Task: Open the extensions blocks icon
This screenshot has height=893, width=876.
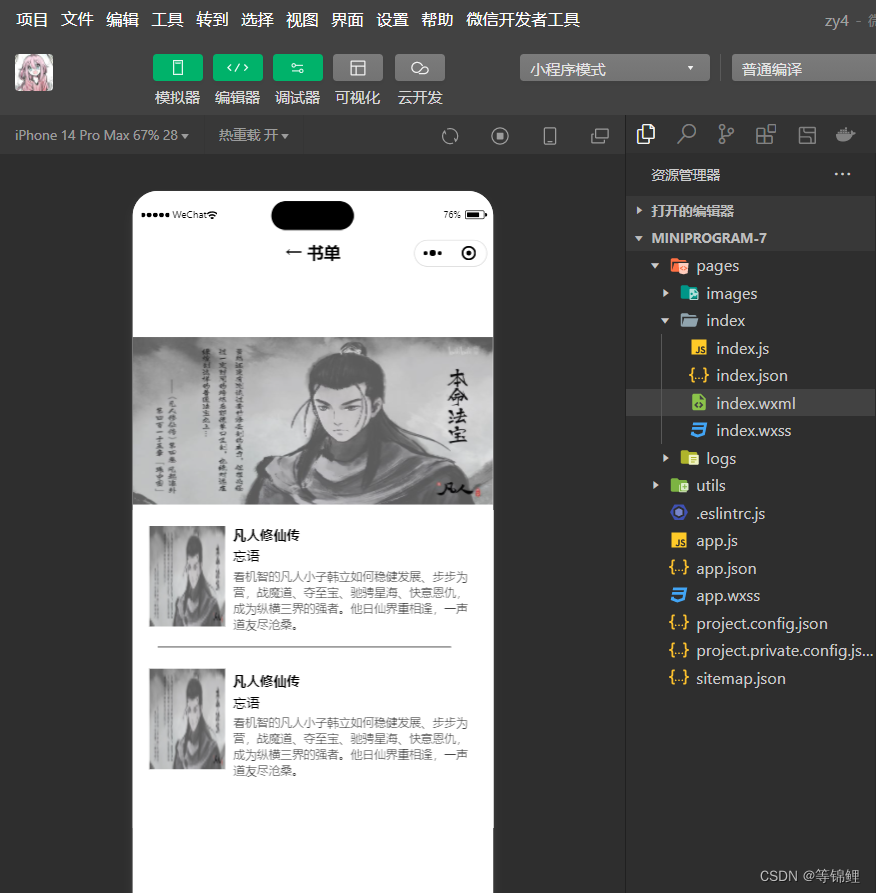Action: [x=766, y=134]
